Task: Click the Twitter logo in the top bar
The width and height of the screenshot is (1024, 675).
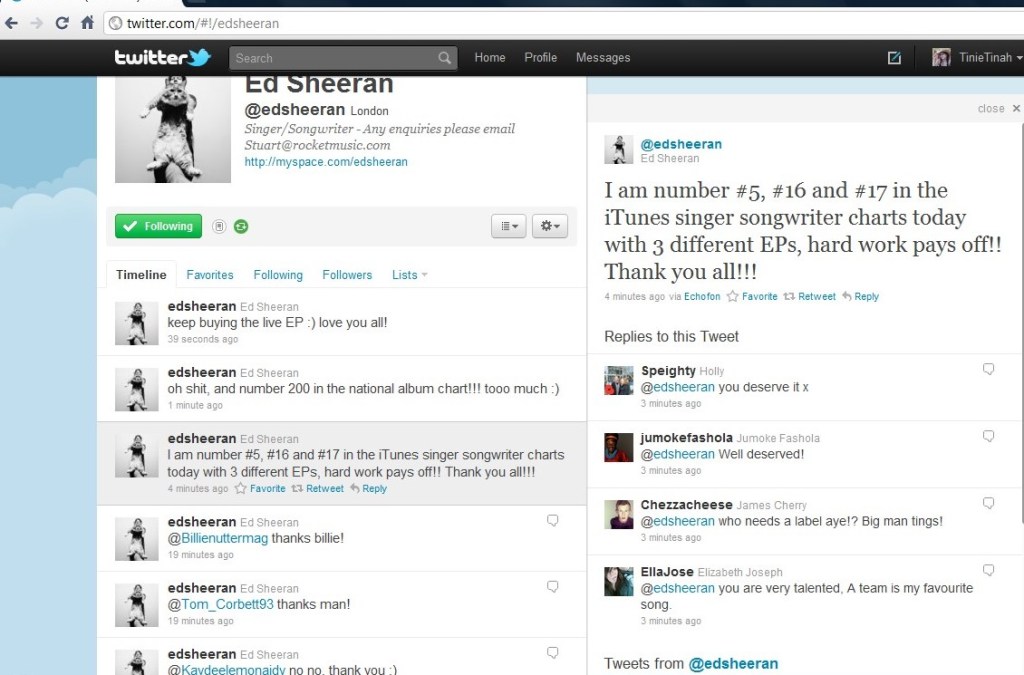Action: tap(162, 57)
